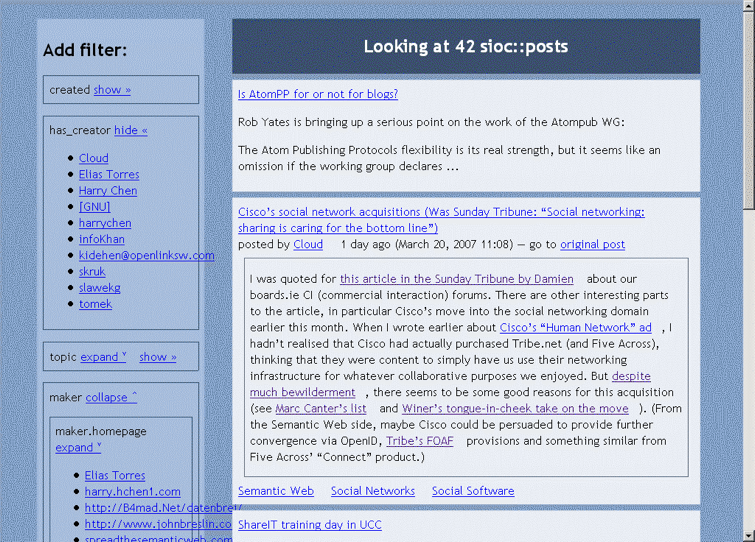The height and width of the screenshot is (542, 755).
Task: Choose tomek from the creator list
Action: click(96, 304)
